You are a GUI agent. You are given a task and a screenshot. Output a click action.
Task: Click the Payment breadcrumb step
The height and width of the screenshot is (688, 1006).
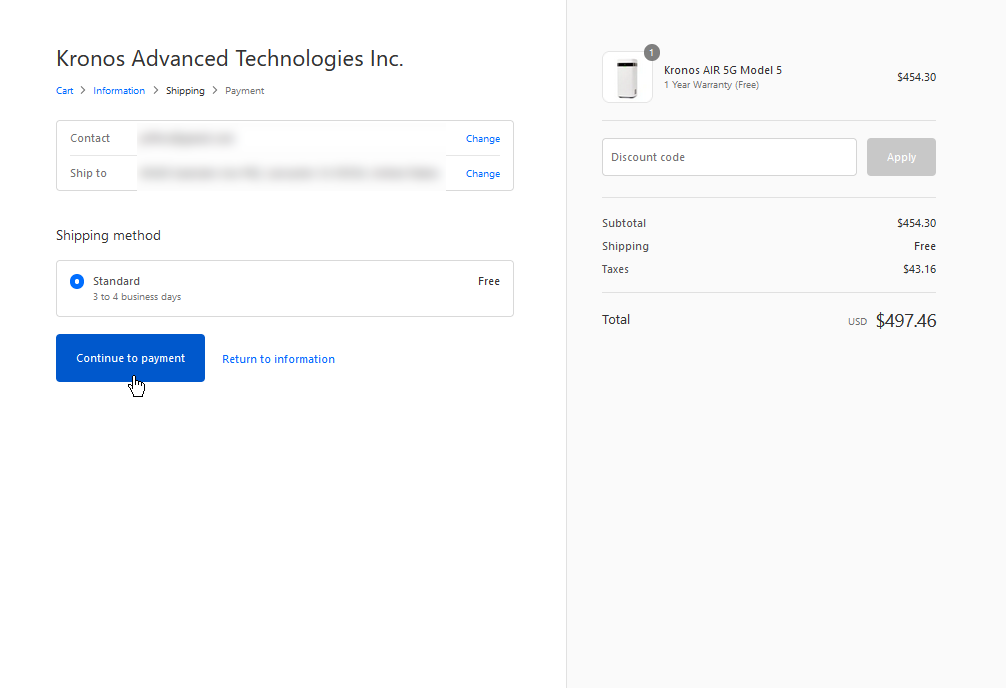[244, 91]
